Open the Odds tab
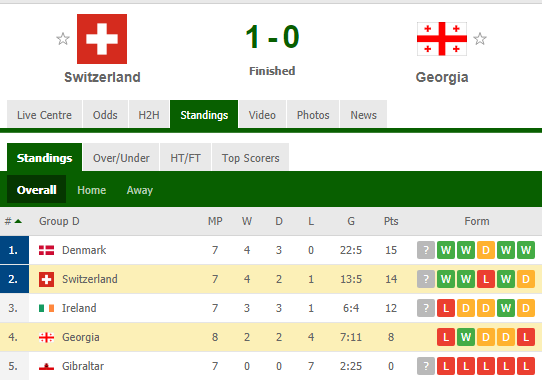This screenshot has width=542, height=380. 105,114
